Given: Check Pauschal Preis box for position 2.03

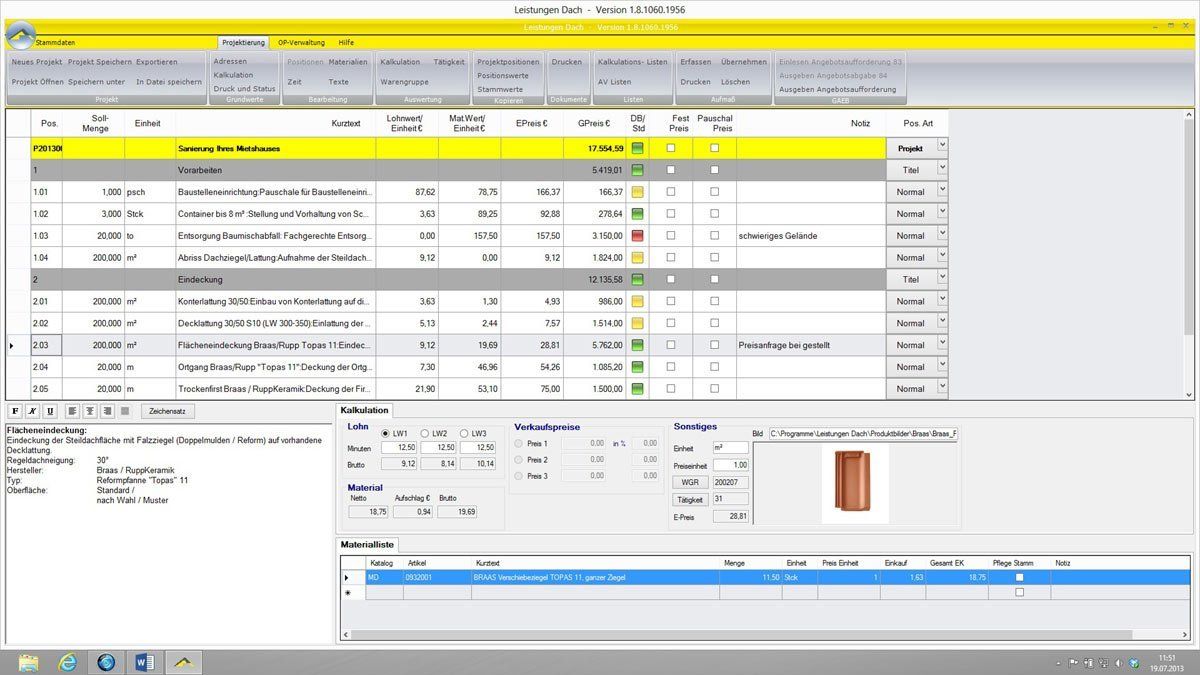Looking at the screenshot, I should coord(714,345).
